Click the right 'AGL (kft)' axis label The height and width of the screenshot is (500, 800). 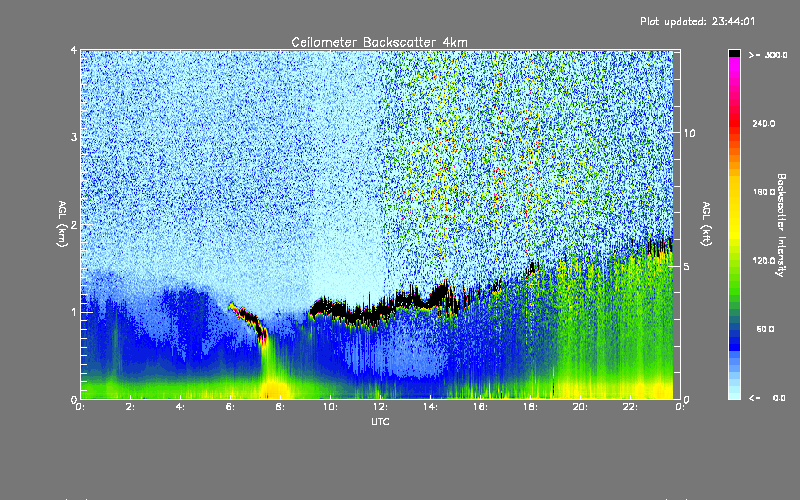(x=706, y=224)
